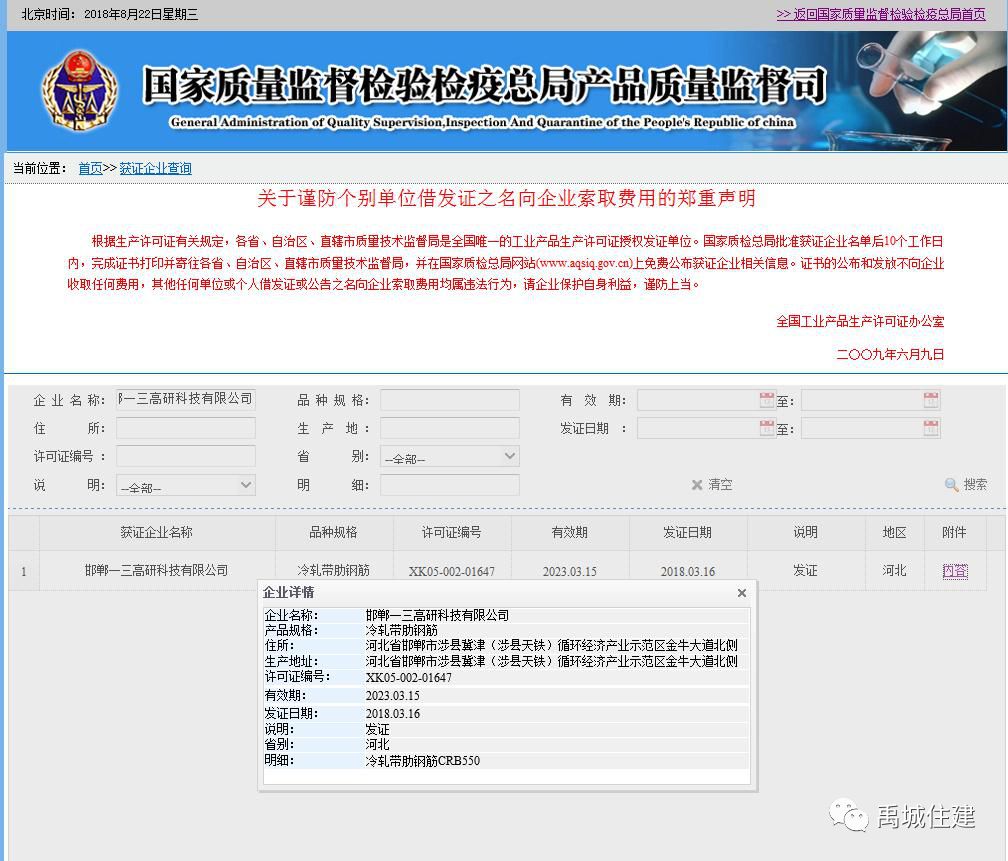
Task: Click inside the 企业名称 input field
Action: click(185, 398)
